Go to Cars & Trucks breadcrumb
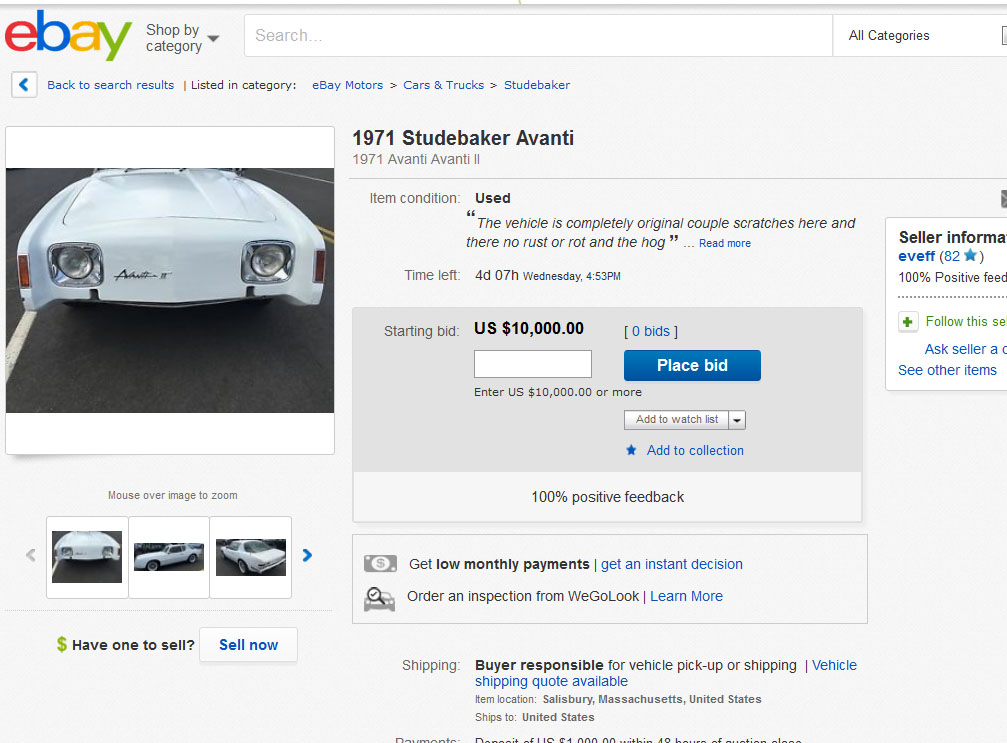The image size is (1007, 743). pos(443,85)
